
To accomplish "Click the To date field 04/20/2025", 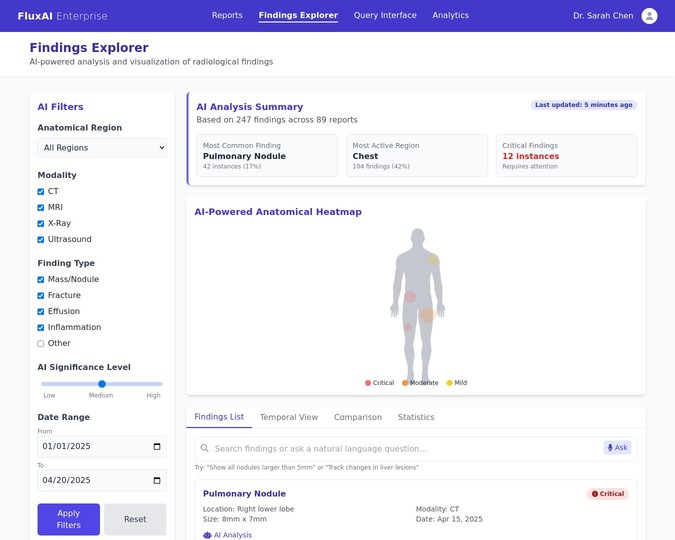I will pyautogui.click(x=102, y=480).
